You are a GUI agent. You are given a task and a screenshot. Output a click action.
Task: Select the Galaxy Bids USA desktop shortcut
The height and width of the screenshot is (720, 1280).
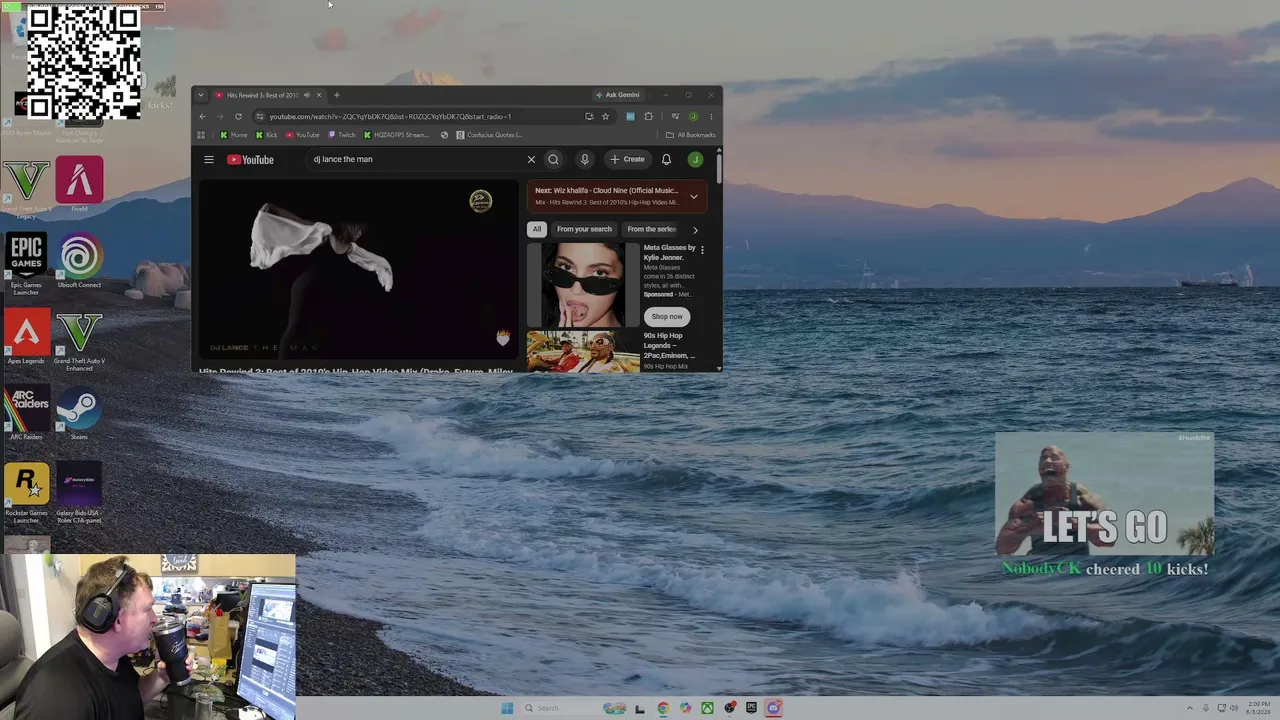(x=79, y=493)
